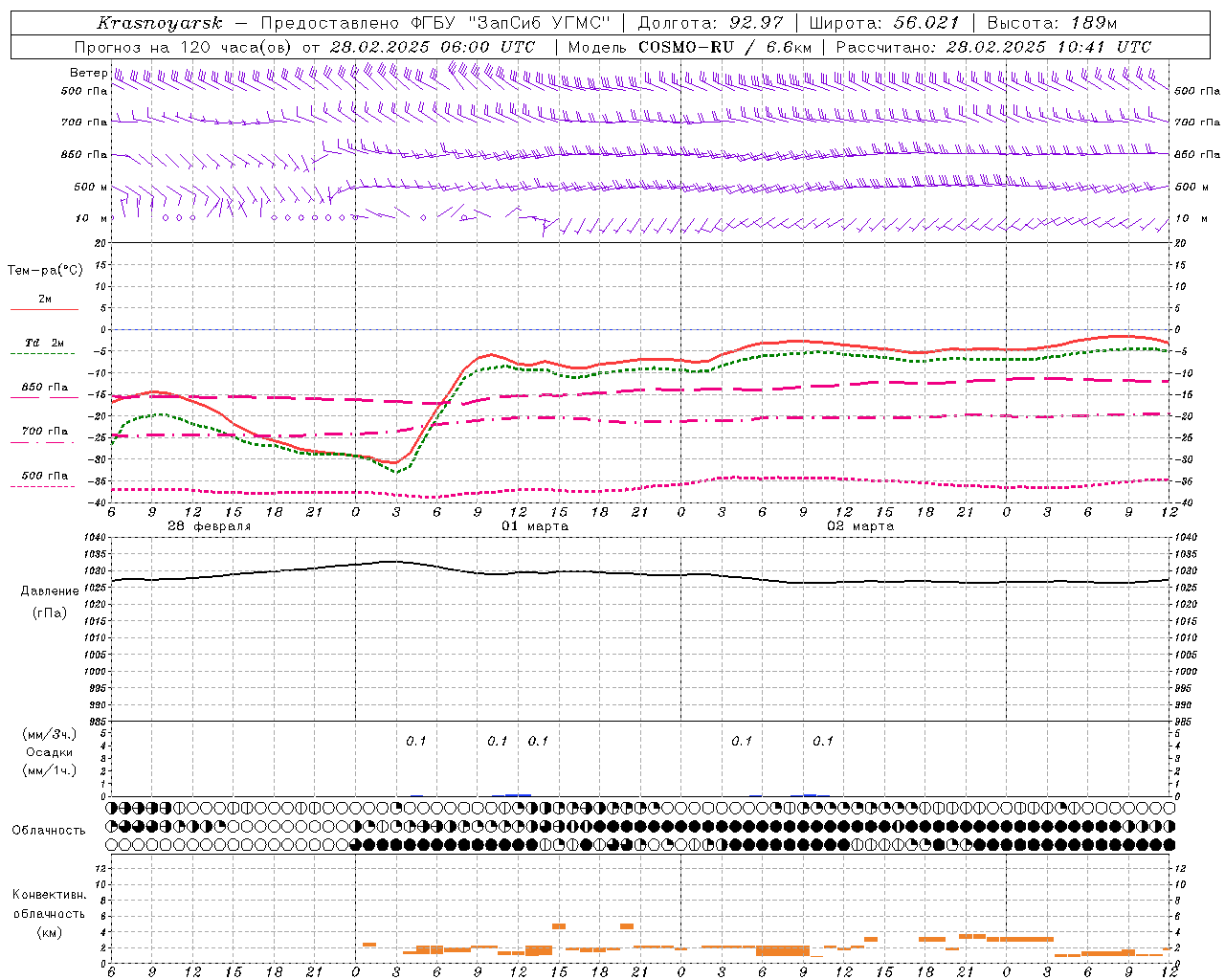Click the 'Тем-ра(°C)' temperature panel label
The image size is (1225, 980).
[x=45, y=271]
